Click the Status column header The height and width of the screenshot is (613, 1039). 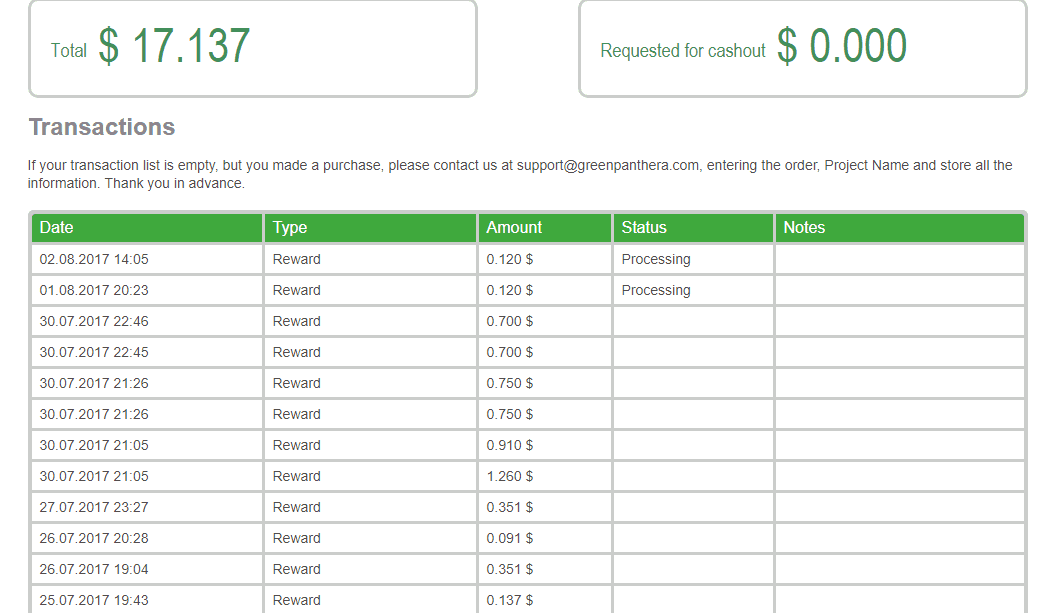tap(693, 228)
